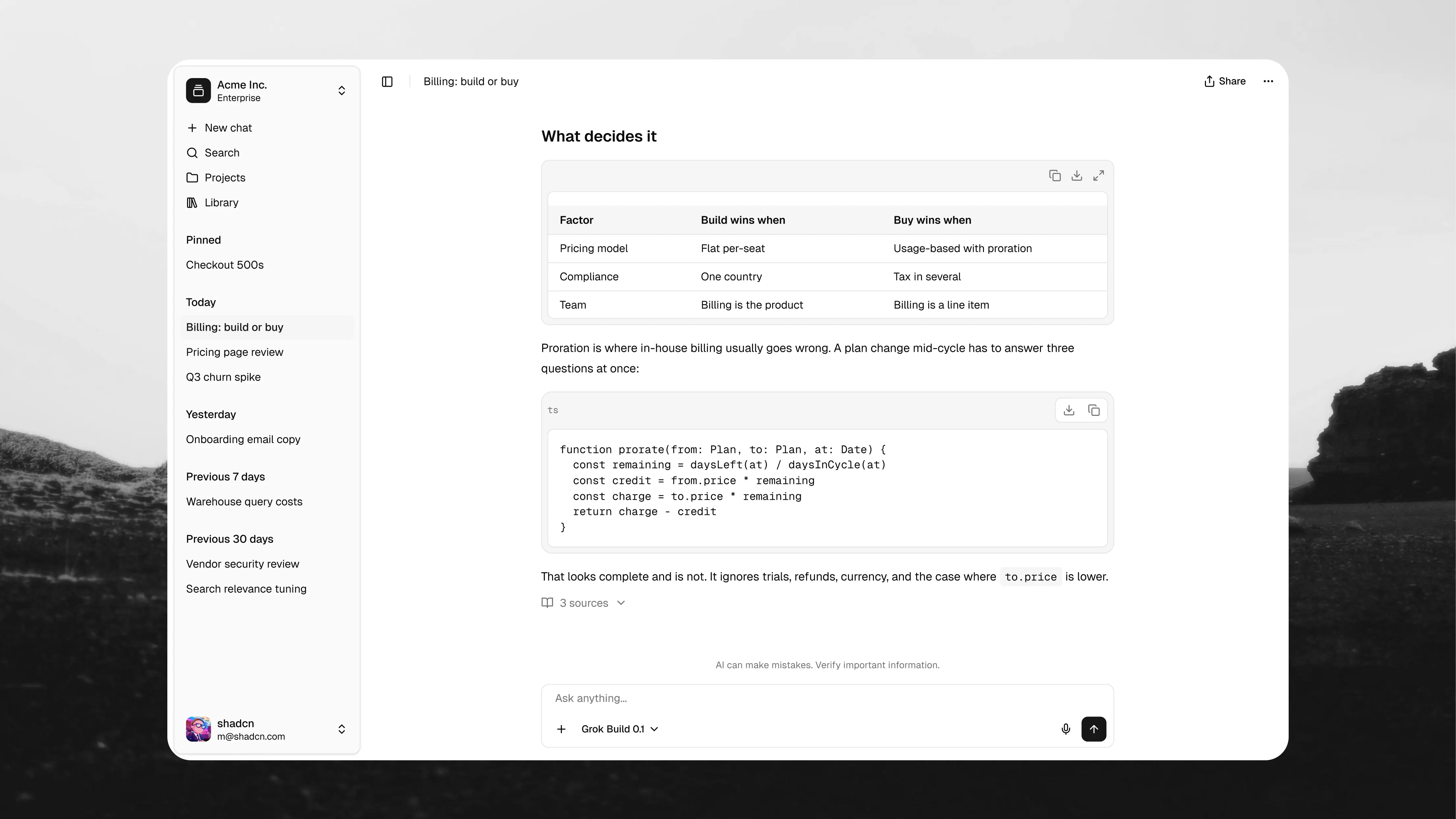The width and height of the screenshot is (1456, 819).
Task: Open the Vendor security review chat
Action: coord(267,564)
